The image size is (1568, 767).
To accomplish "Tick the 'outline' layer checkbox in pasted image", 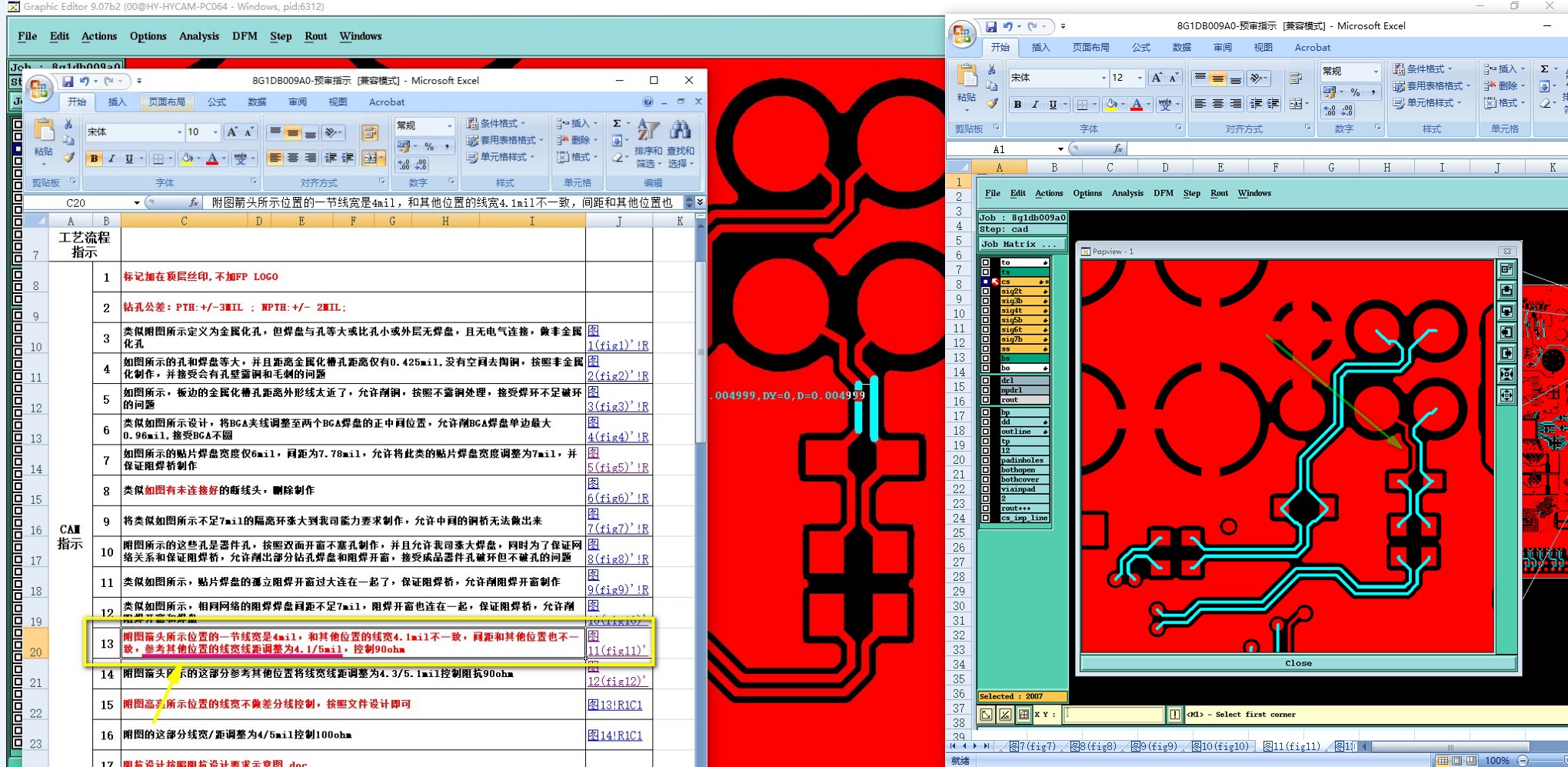I will (986, 432).
